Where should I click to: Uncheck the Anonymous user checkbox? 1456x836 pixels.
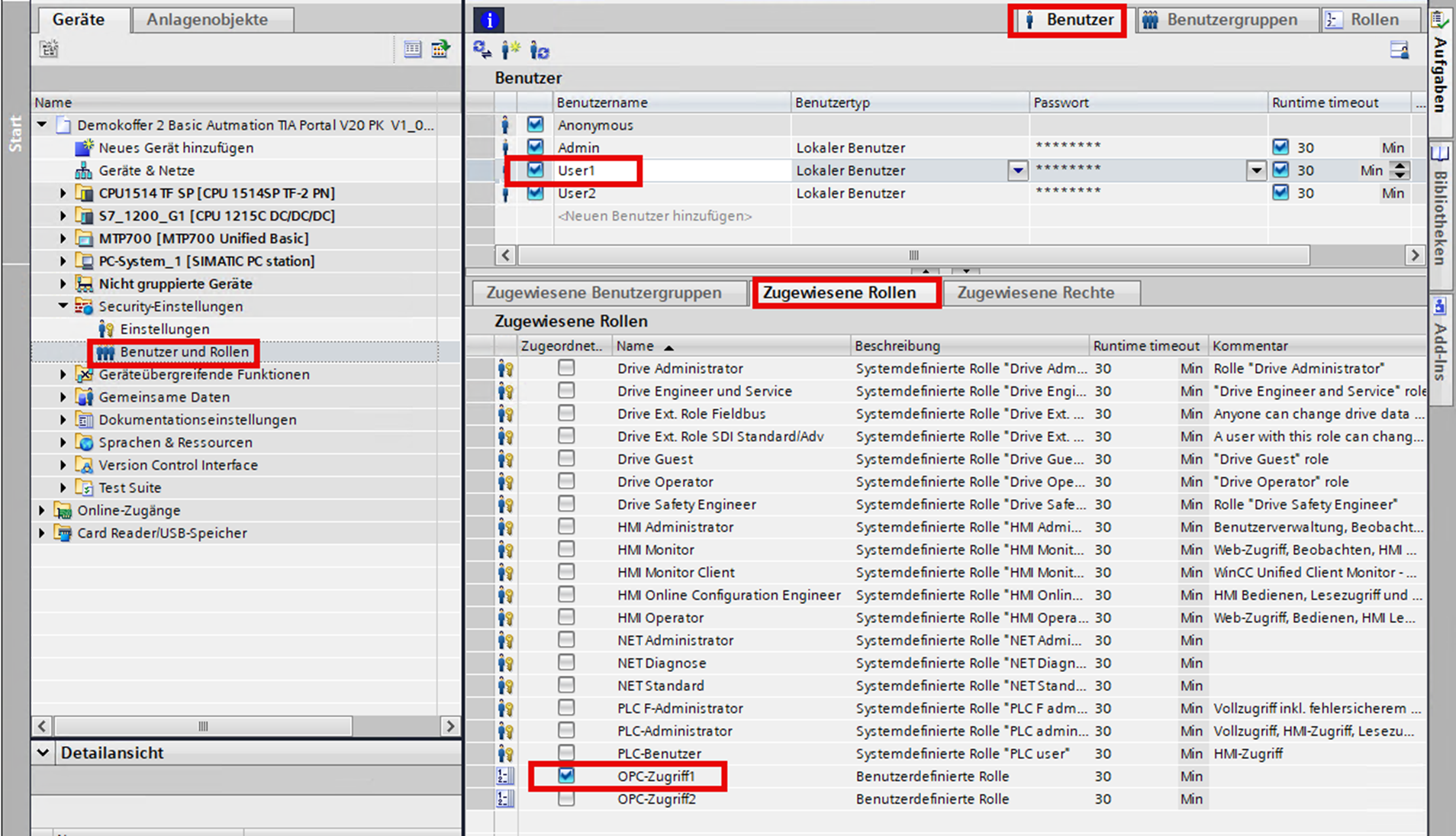pos(536,124)
